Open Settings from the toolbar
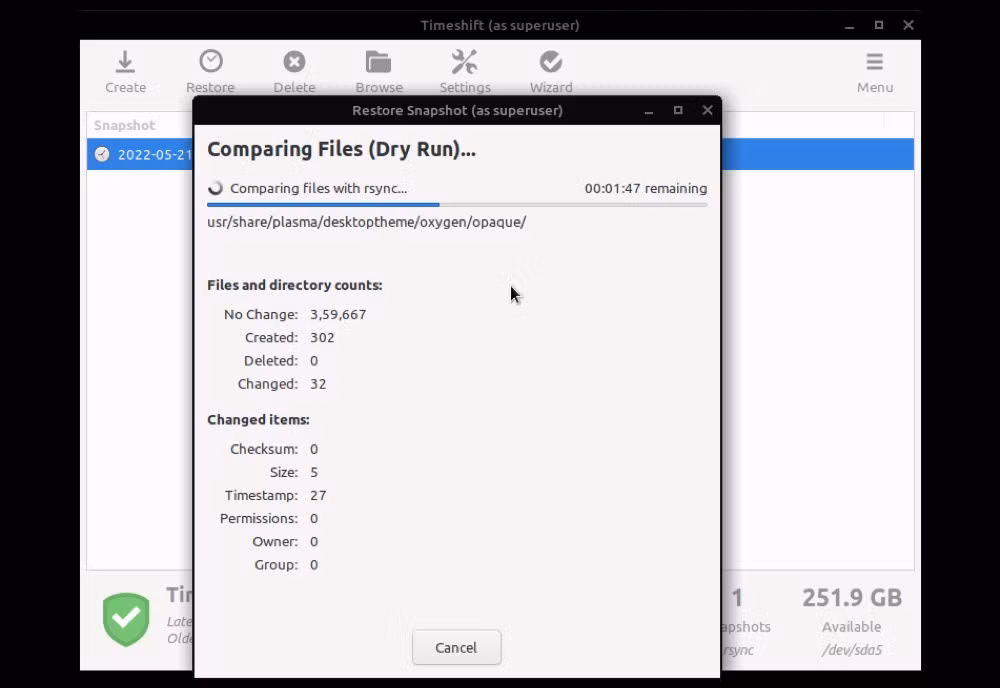This screenshot has height=688, width=1000. [464, 63]
